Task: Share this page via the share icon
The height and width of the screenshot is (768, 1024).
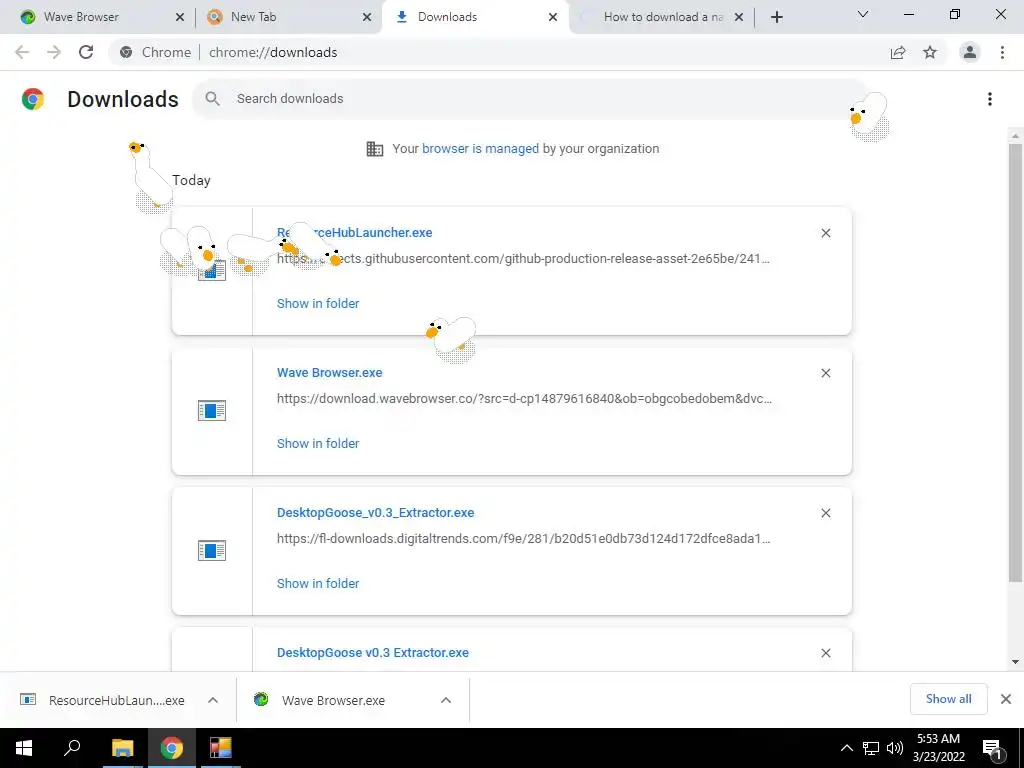Action: click(x=898, y=52)
